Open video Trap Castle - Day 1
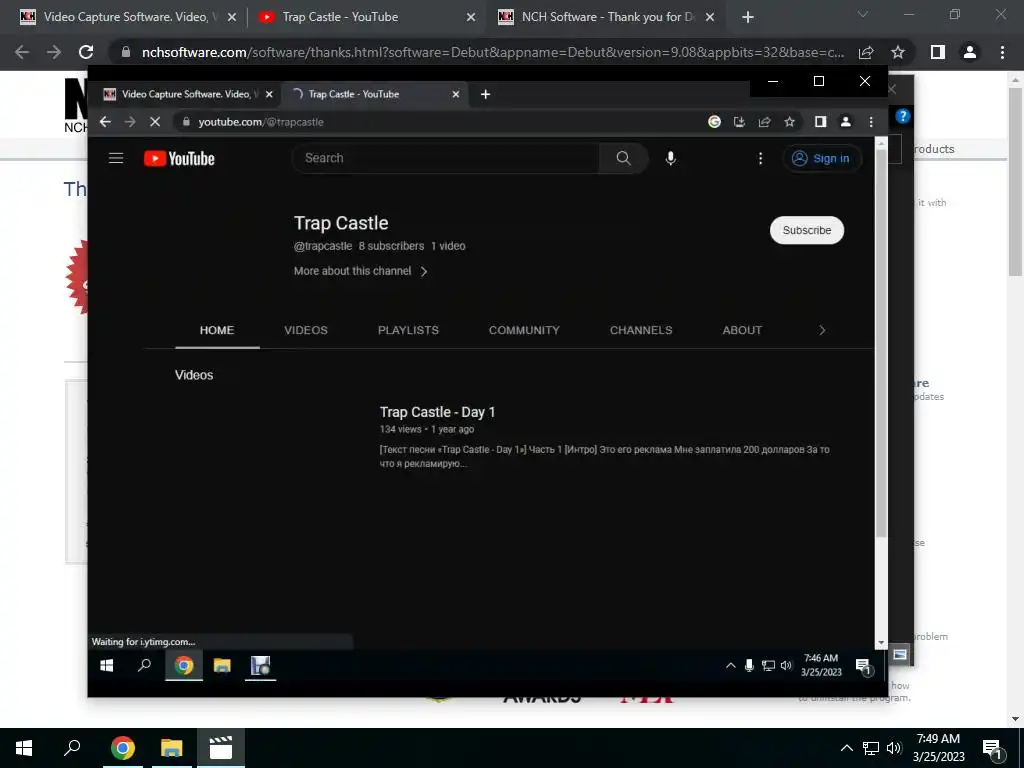This screenshot has height=768, width=1024. tap(438, 412)
